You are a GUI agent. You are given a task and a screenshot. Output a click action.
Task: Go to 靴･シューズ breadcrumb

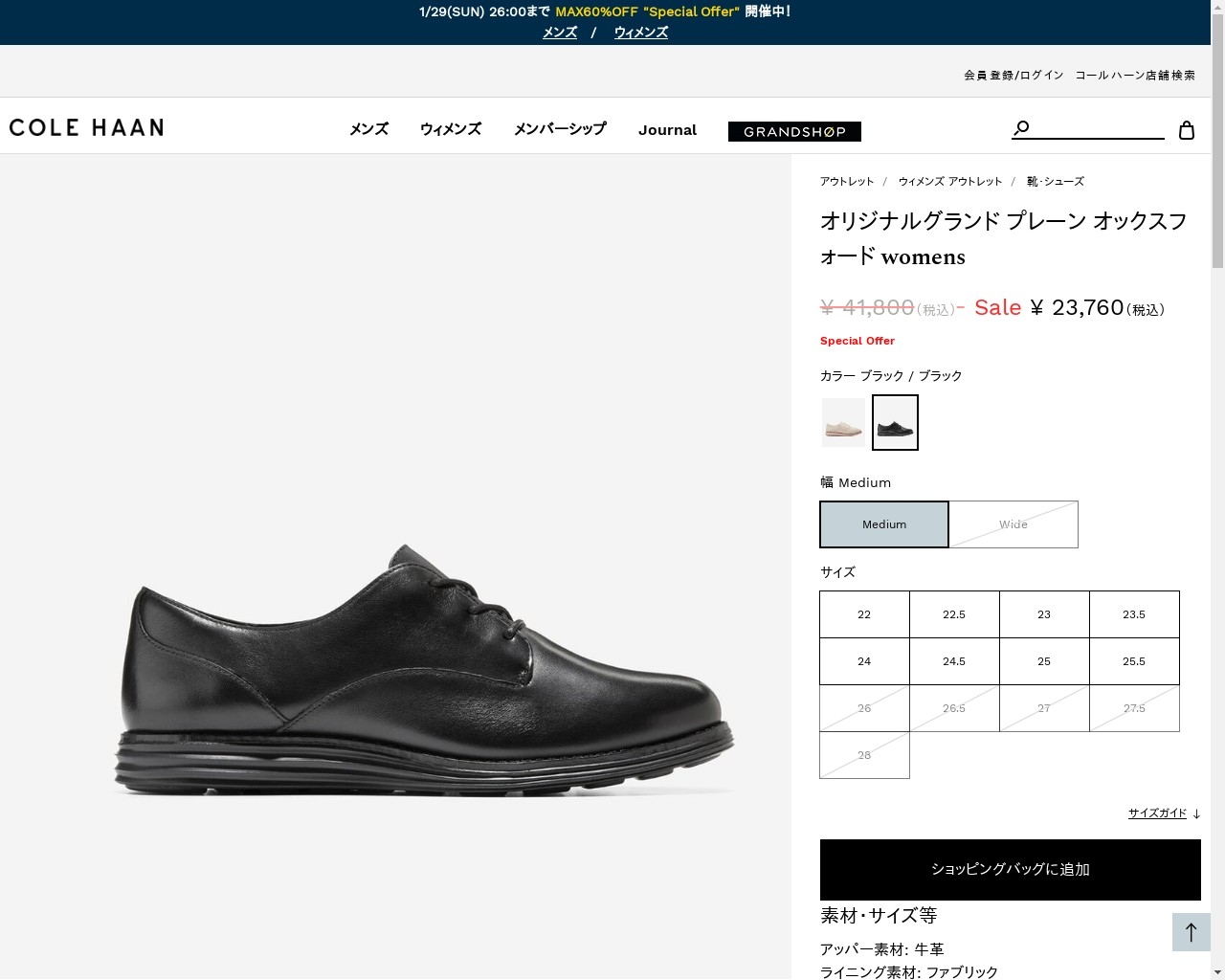click(x=1056, y=181)
